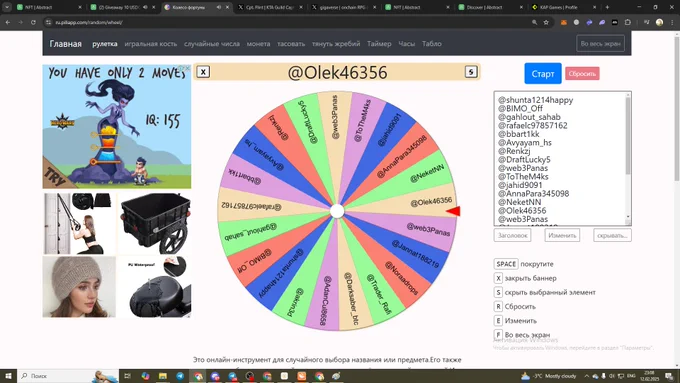Open Chrome three-dot menu
This screenshot has width=680, height=383.
[x=672, y=22]
